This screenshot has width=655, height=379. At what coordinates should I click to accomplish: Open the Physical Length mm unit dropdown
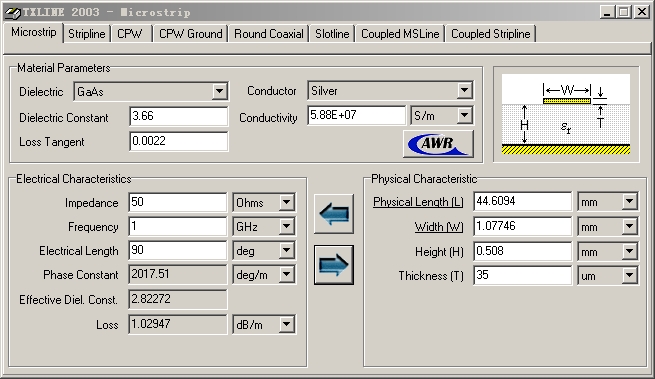(x=630, y=202)
